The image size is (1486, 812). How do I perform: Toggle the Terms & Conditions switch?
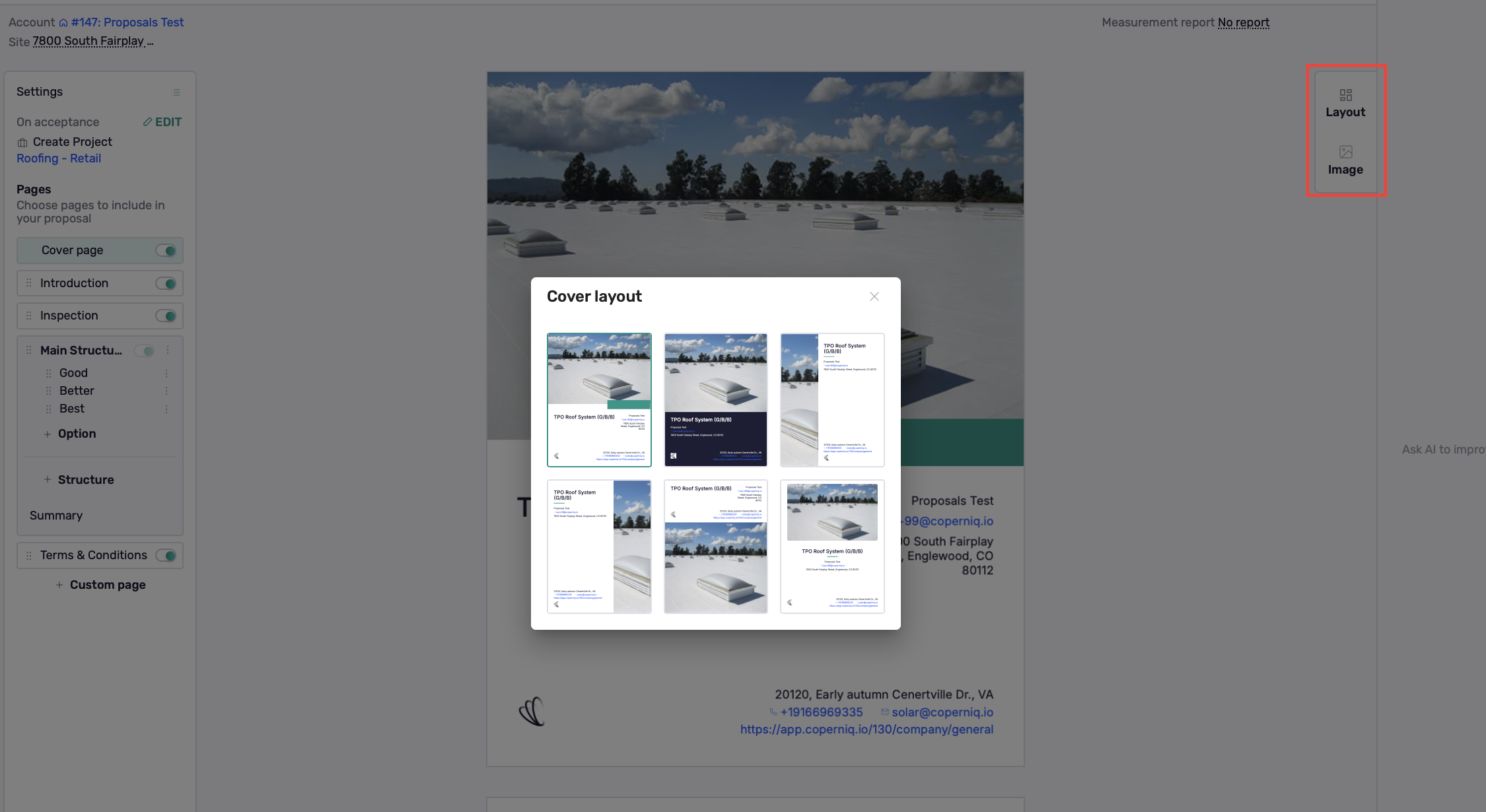tap(166, 556)
